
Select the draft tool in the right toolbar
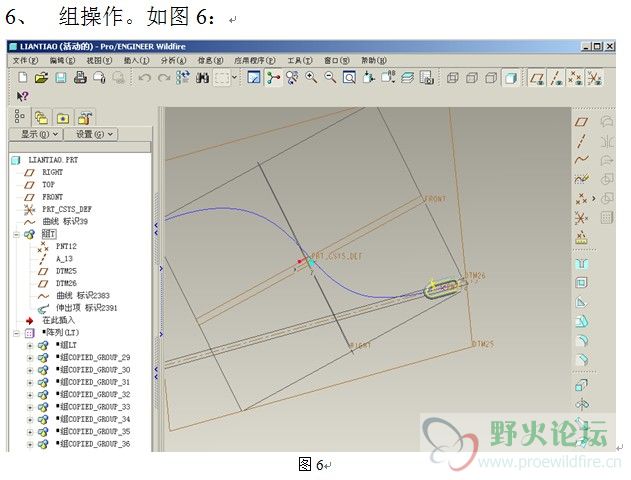(582, 321)
